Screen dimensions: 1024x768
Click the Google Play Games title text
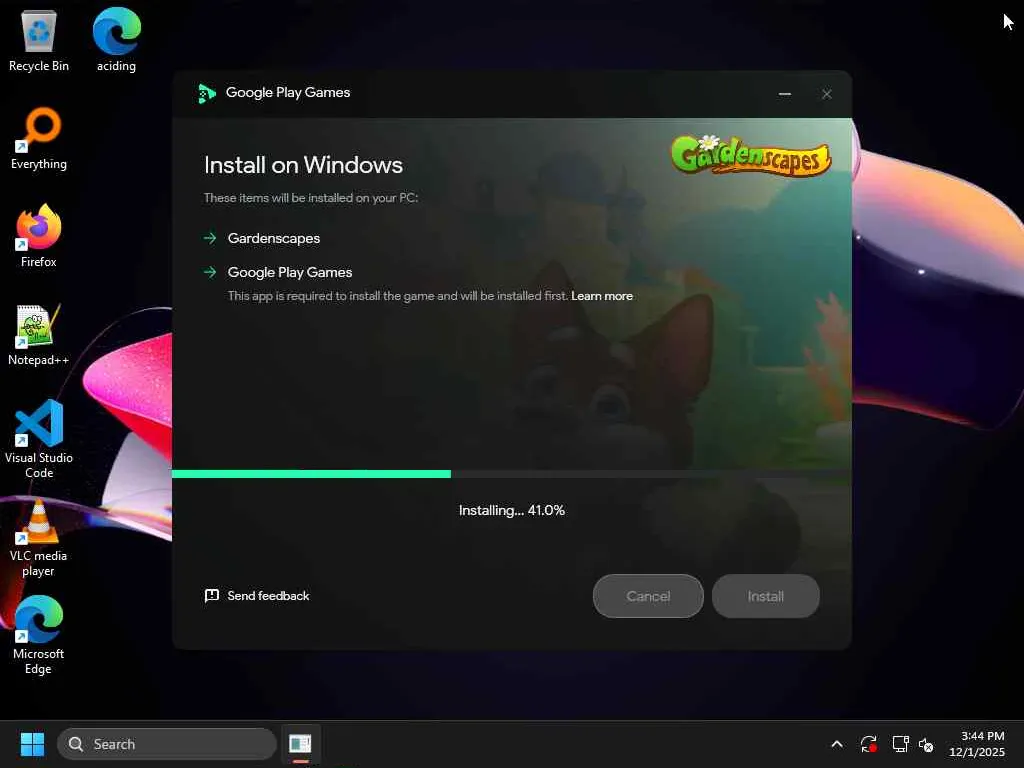point(288,93)
